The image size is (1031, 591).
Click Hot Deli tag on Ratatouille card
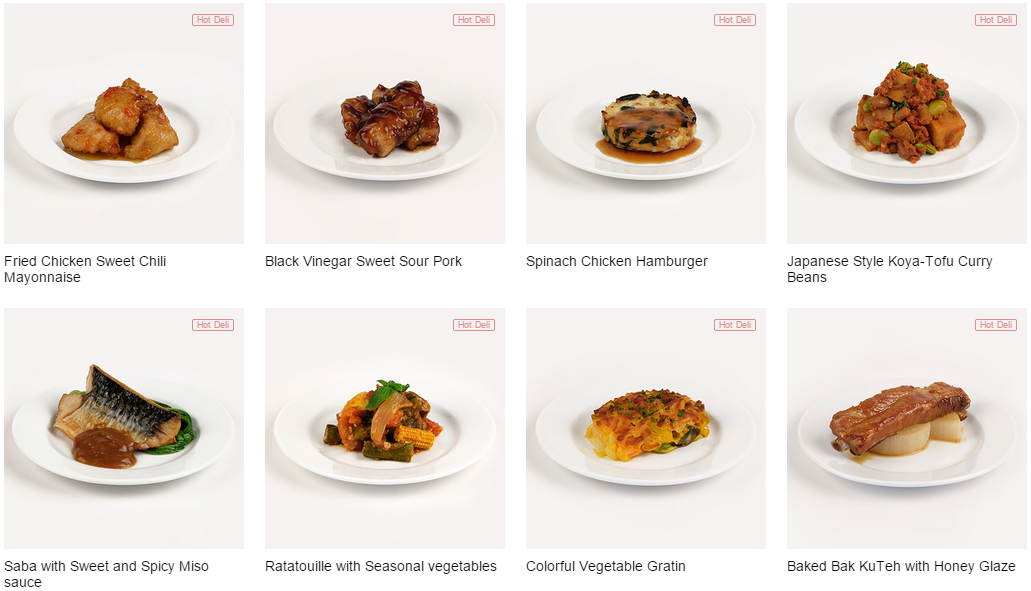[474, 325]
